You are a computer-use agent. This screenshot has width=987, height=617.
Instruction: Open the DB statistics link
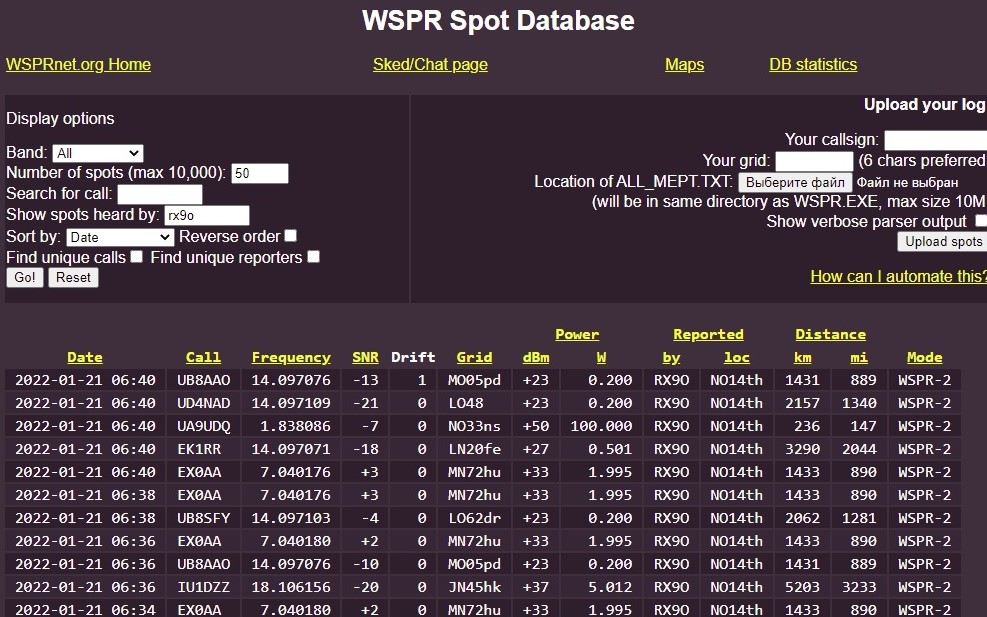[812, 65]
